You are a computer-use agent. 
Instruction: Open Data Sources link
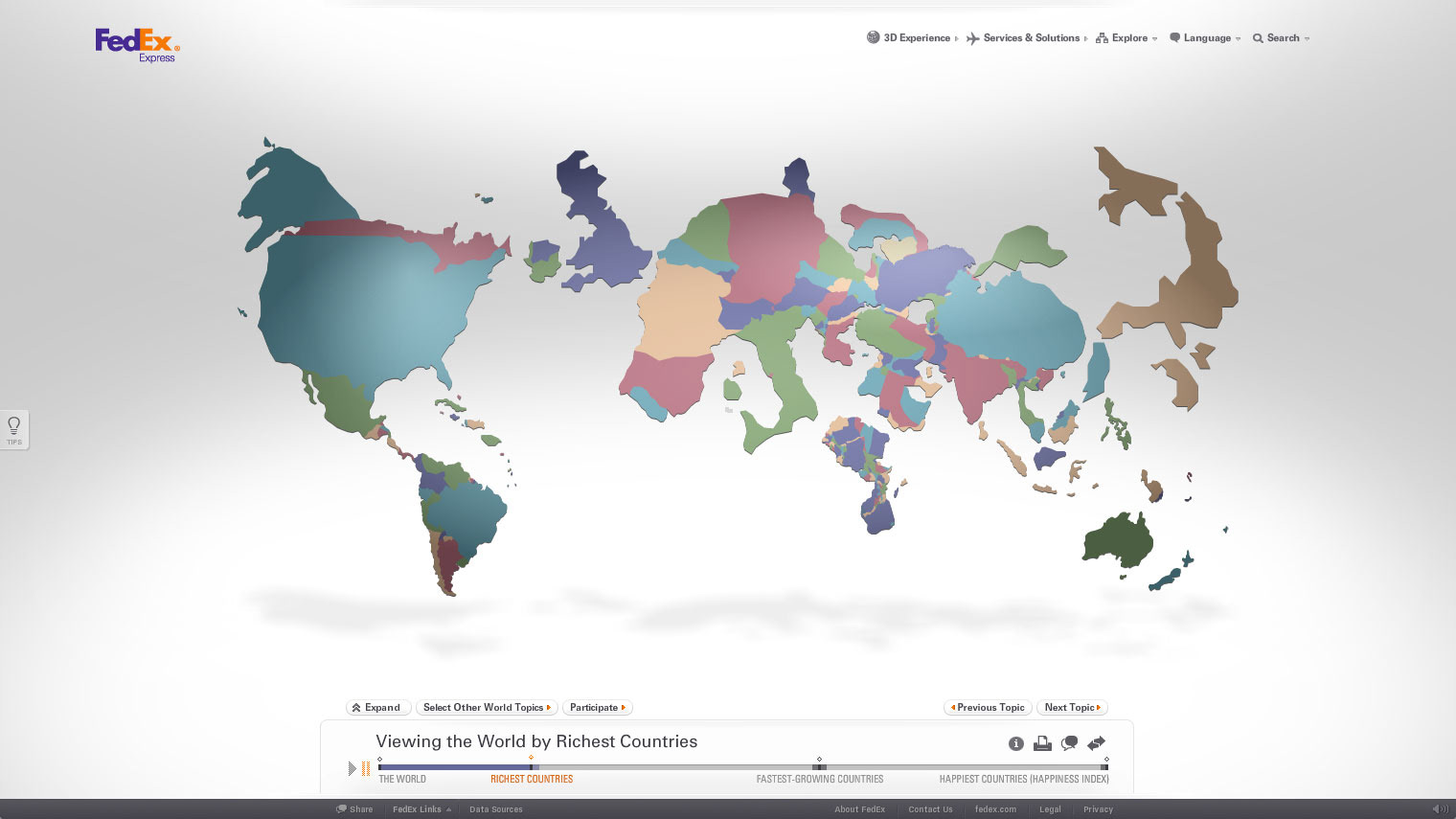(496, 809)
